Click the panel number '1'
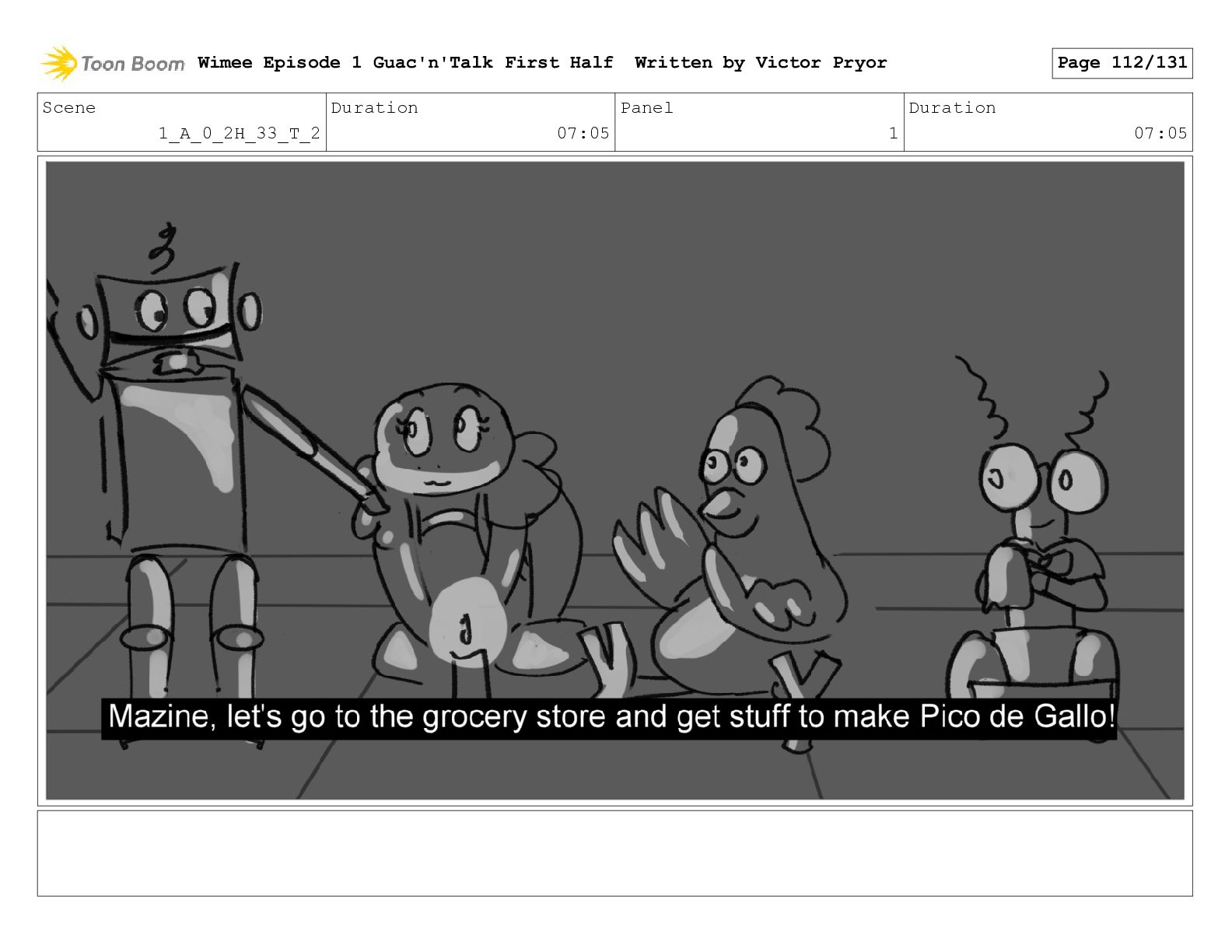Screen dimensions: 1232x952 click(x=894, y=133)
